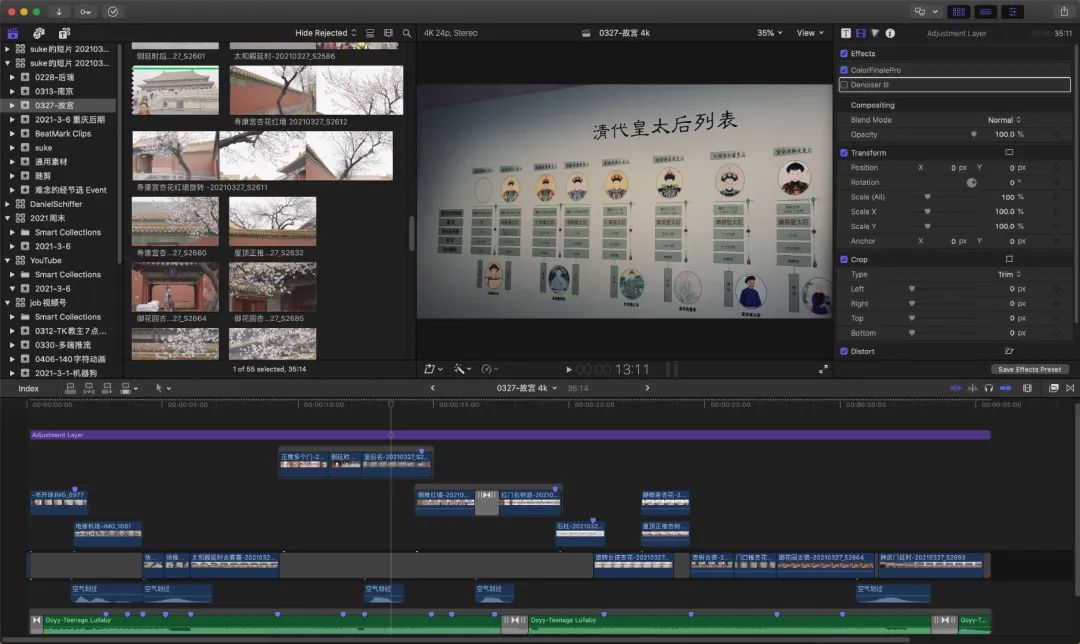Open the transitions browser icon
1080x644 pixels.
point(1070,388)
